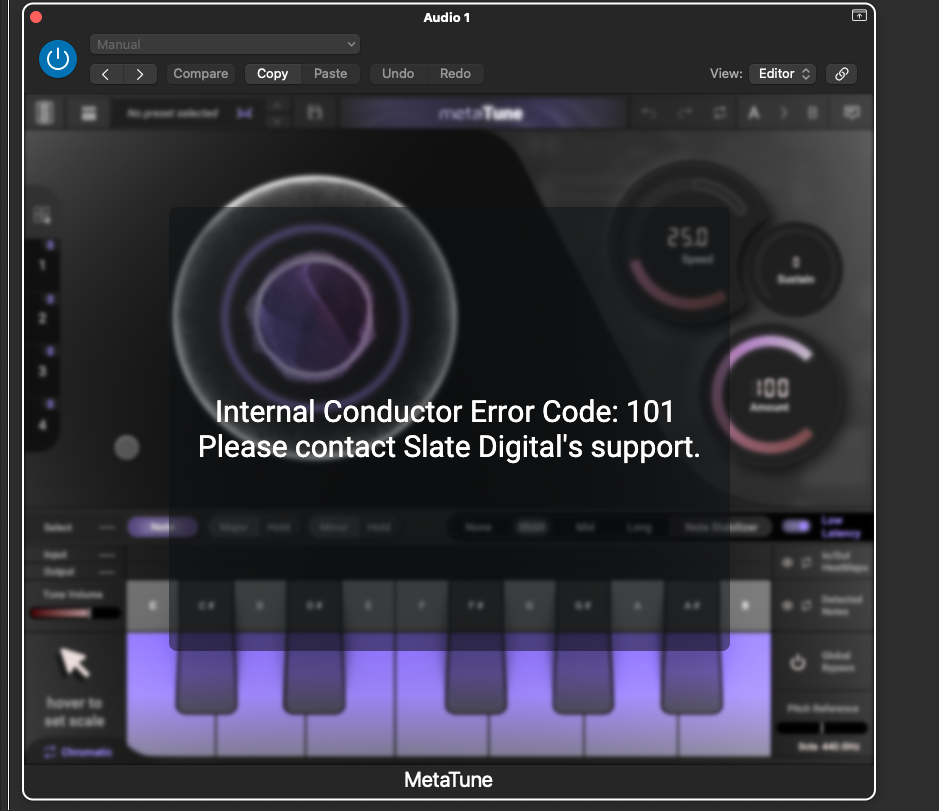Click the metaTune A compare icon
This screenshot has height=811, width=939.
tap(754, 113)
